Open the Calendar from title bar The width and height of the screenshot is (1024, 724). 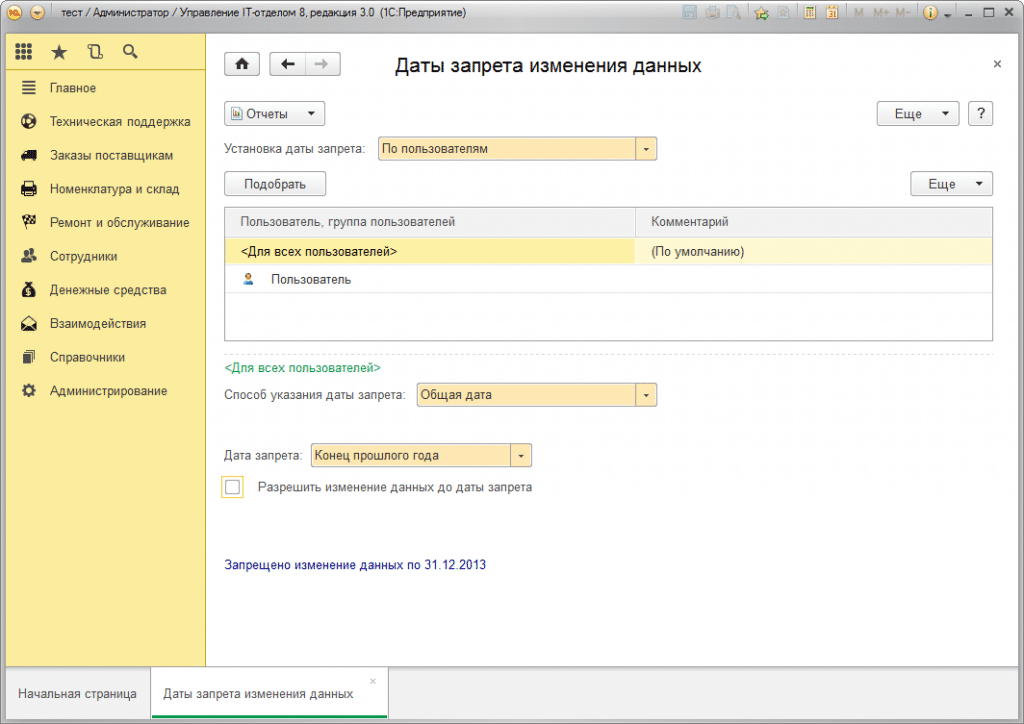coord(832,12)
